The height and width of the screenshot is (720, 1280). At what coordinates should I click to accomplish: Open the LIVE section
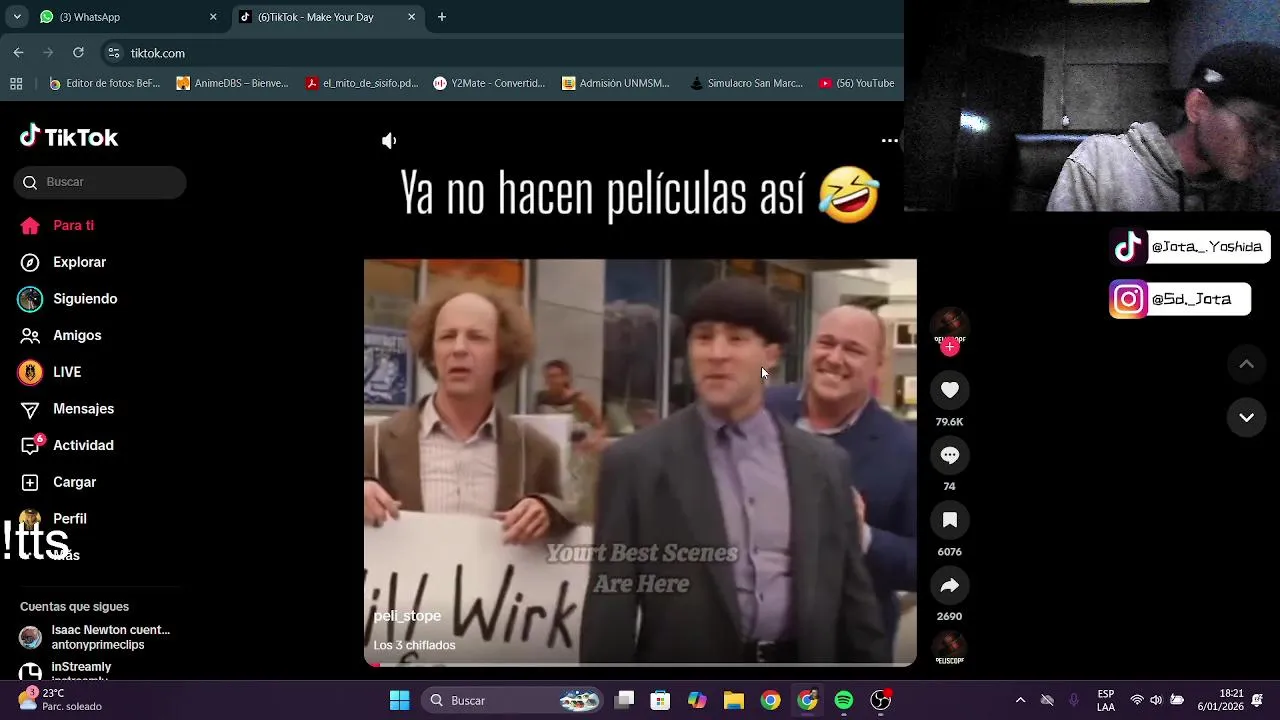coord(50,372)
